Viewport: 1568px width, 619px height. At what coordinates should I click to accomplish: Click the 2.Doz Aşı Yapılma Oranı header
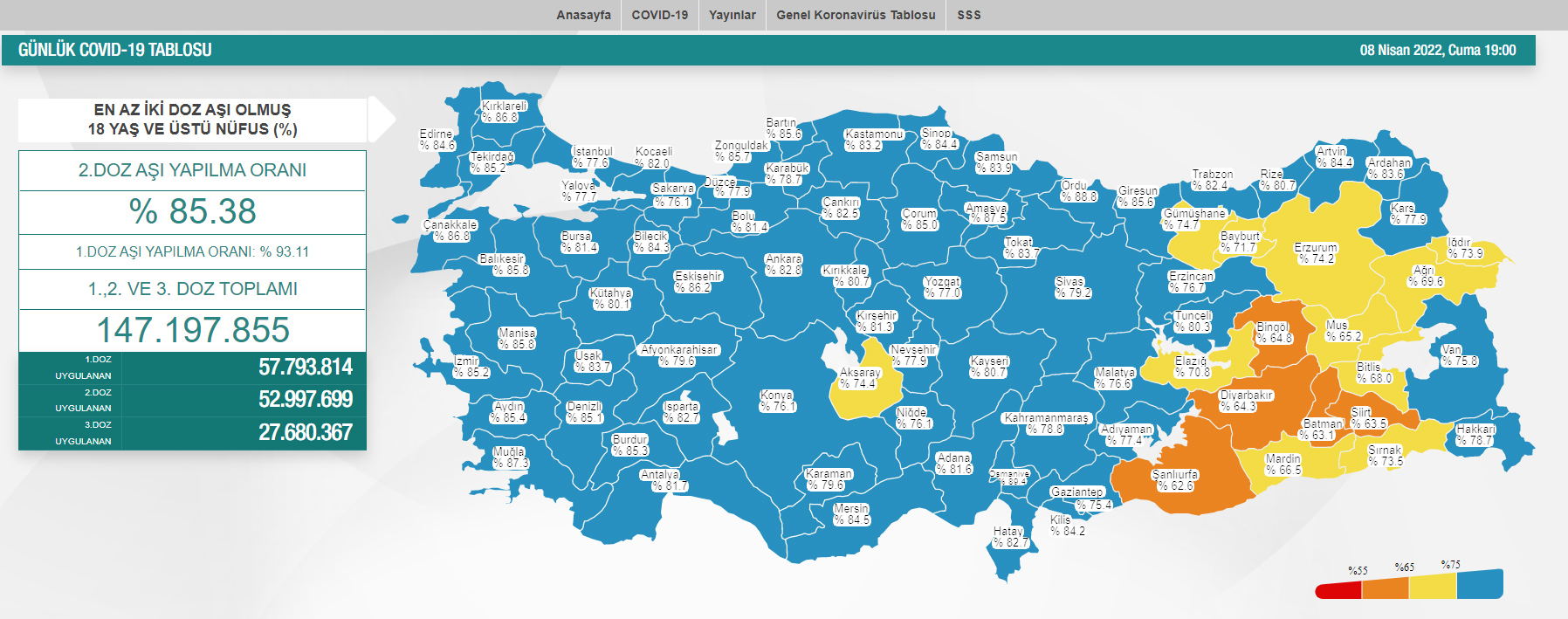coord(192,170)
